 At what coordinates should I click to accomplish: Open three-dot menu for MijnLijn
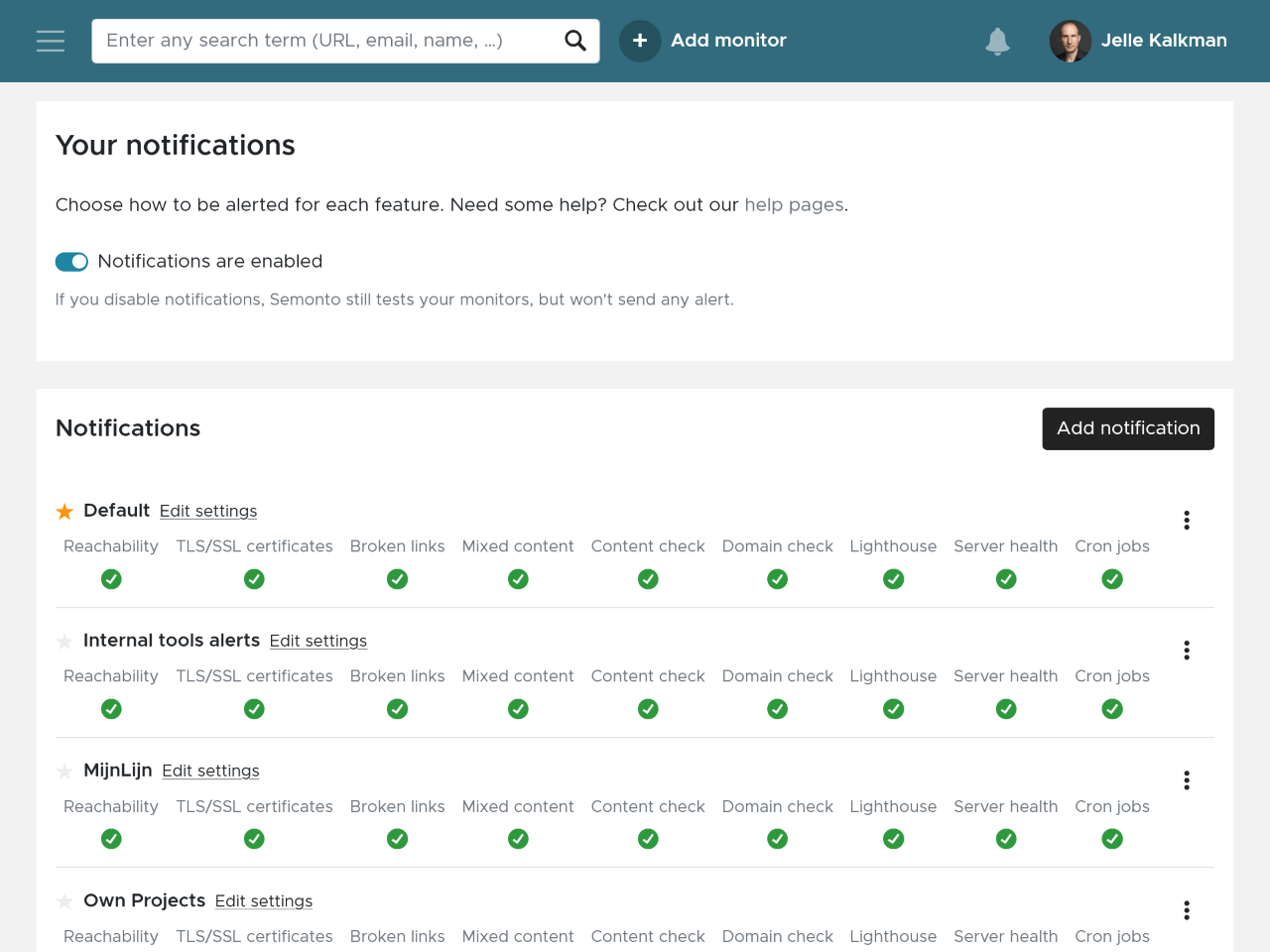1187,780
